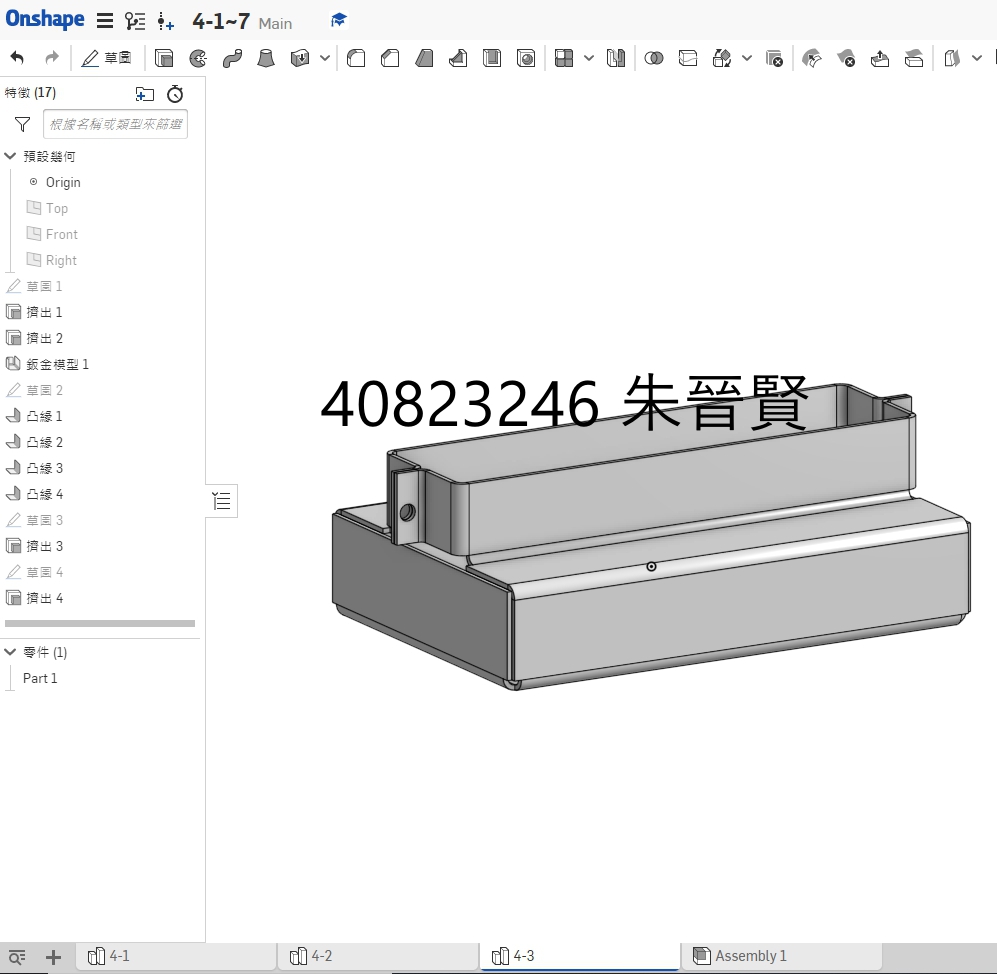The image size is (997, 974).
Task: Select the Revolve tool
Action: point(198,58)
